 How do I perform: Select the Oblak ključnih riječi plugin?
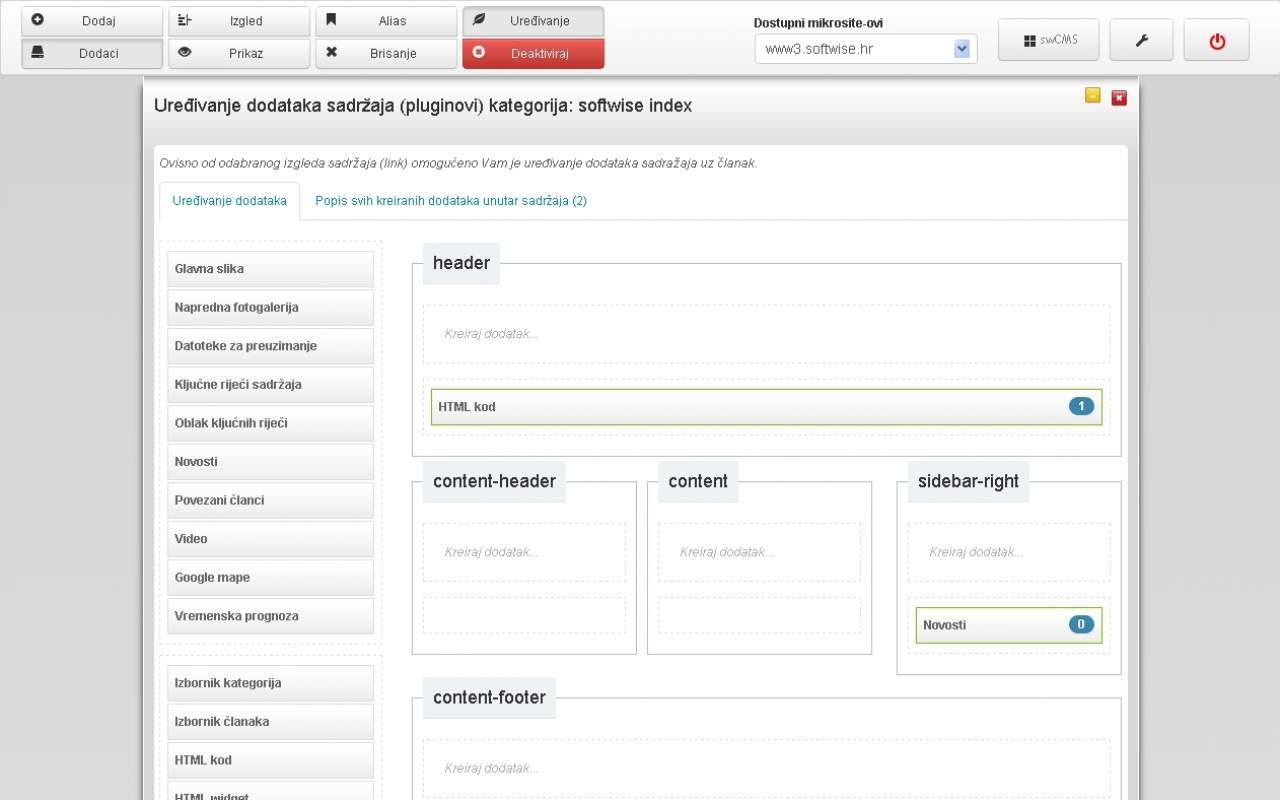[x=270, y=423]
